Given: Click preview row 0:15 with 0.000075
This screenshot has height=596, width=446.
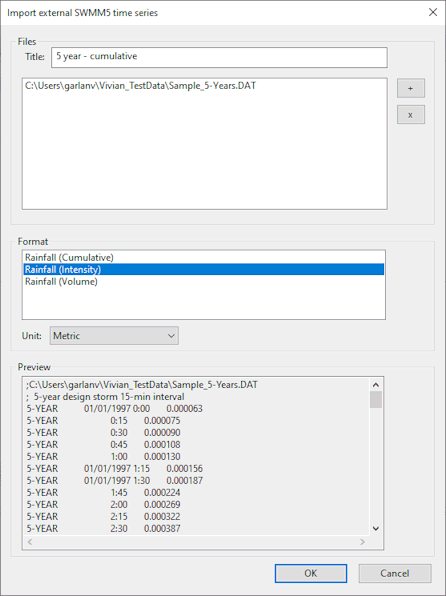Looking at the screenshot, I should click(x=103, y=421).
